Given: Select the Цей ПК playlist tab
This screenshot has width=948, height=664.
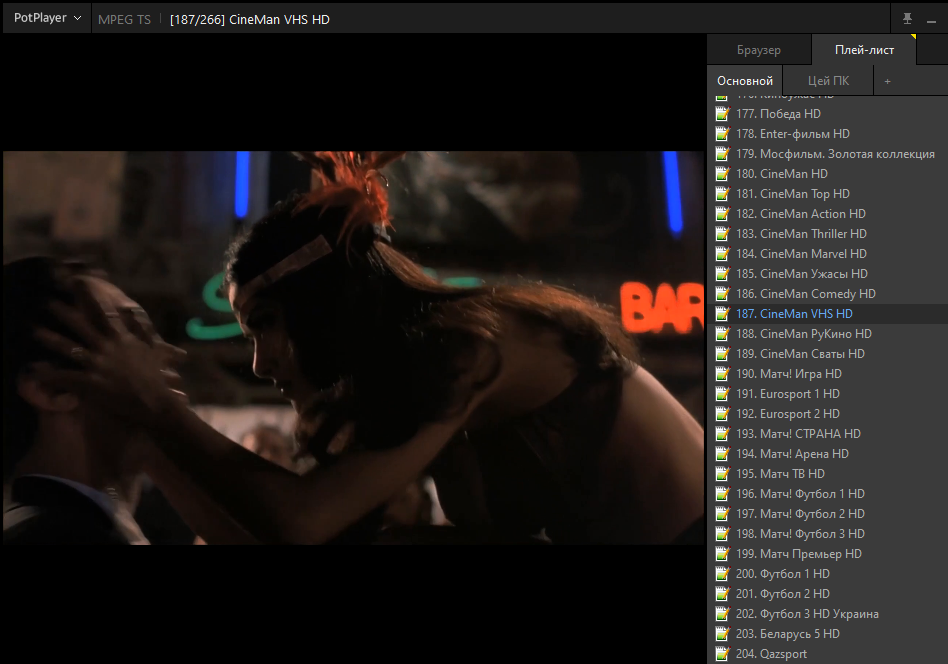Looking at the screenshot, I should click(x=828, y=80).
